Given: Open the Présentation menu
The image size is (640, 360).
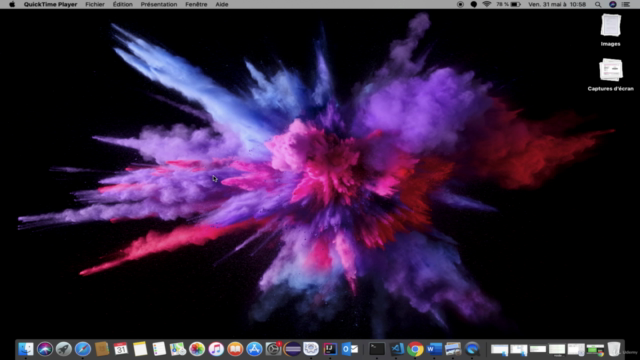Looking at the screenshot, I should click(x=159, y=4).
